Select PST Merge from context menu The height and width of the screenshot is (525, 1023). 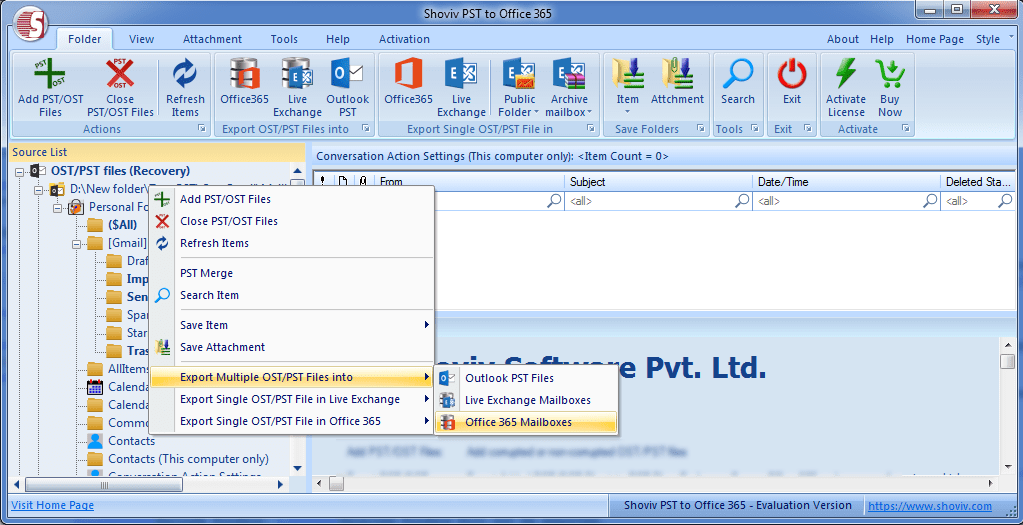pos(291,273)
